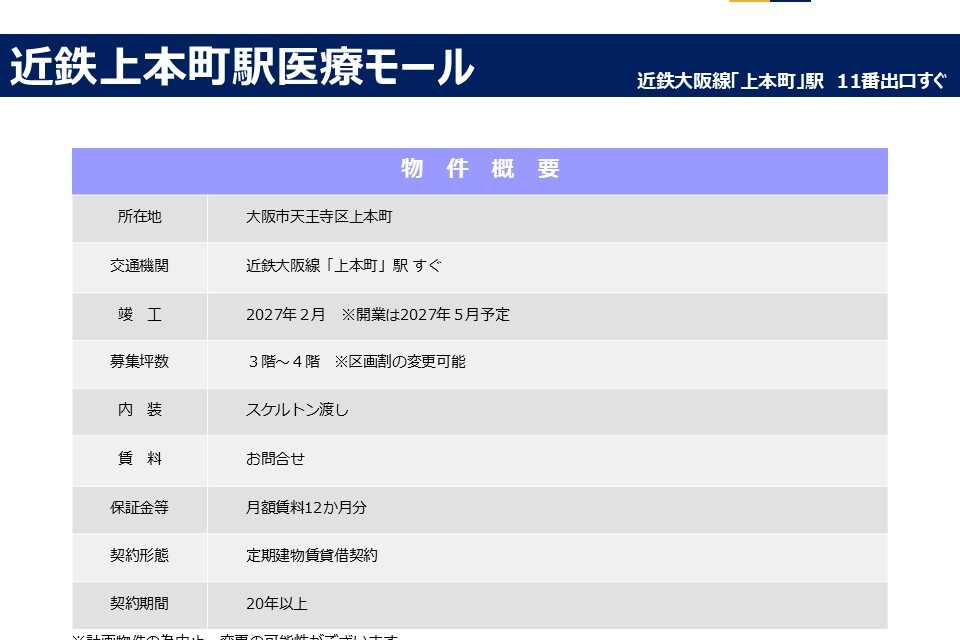The height and width of the screenshot is (640, 960).
Task: Click the value 定期建物賃貸借契約
Action: tap(312, 555)
